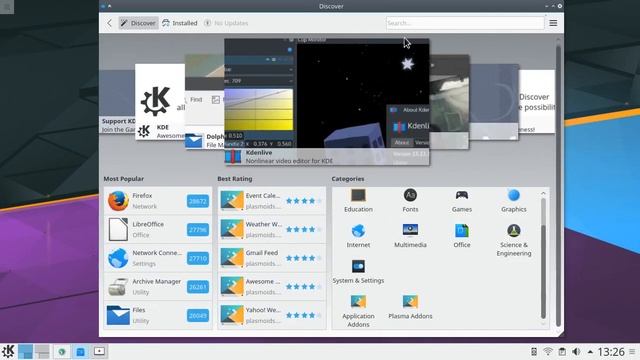This screenshot has width=640, height=360.
Task: Open the KDE application launcher
Action: tap(8, 351)
